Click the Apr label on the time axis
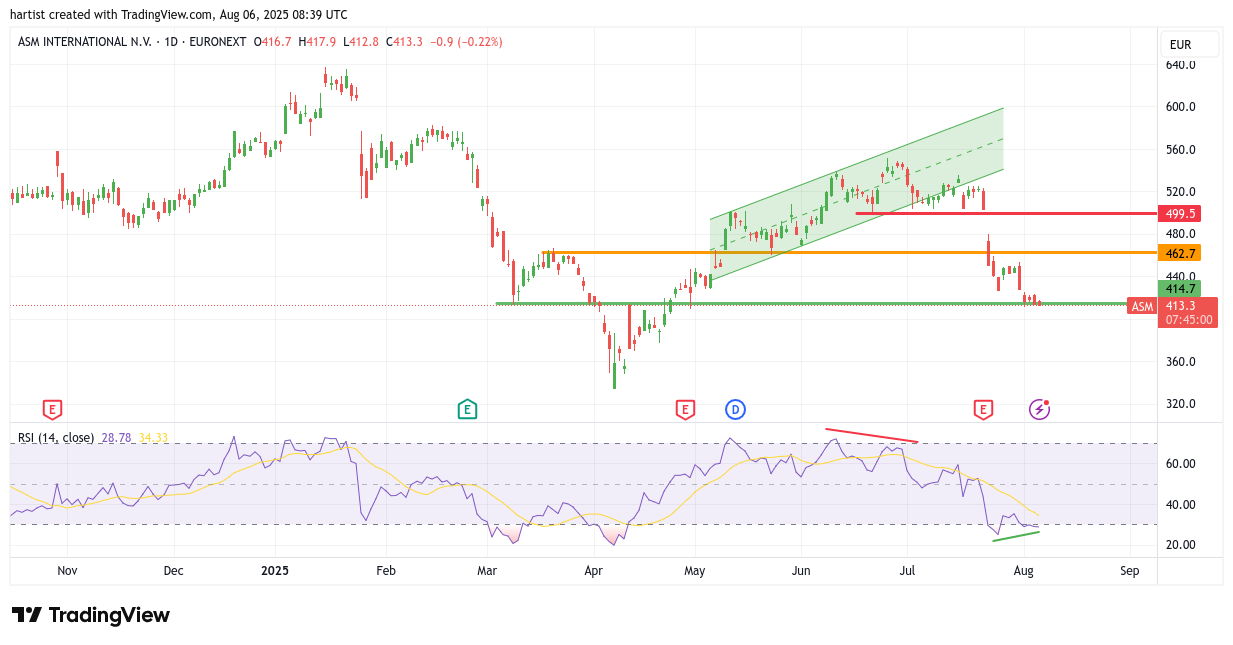This screenshot has height=645, width=1233. pyautogui.click(x=593, y=571)
